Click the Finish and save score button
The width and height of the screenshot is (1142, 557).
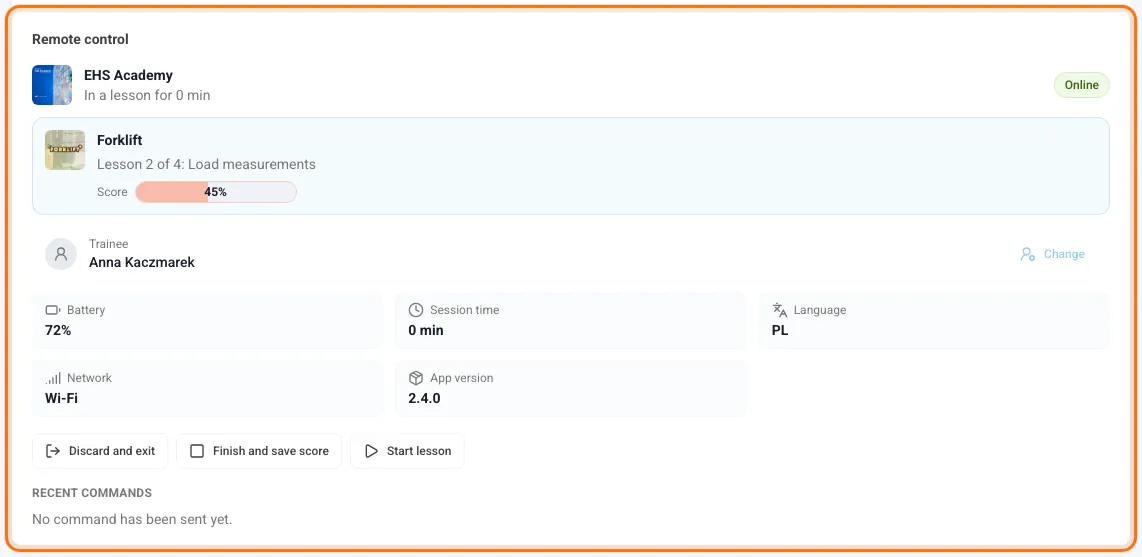coord(259,451)
